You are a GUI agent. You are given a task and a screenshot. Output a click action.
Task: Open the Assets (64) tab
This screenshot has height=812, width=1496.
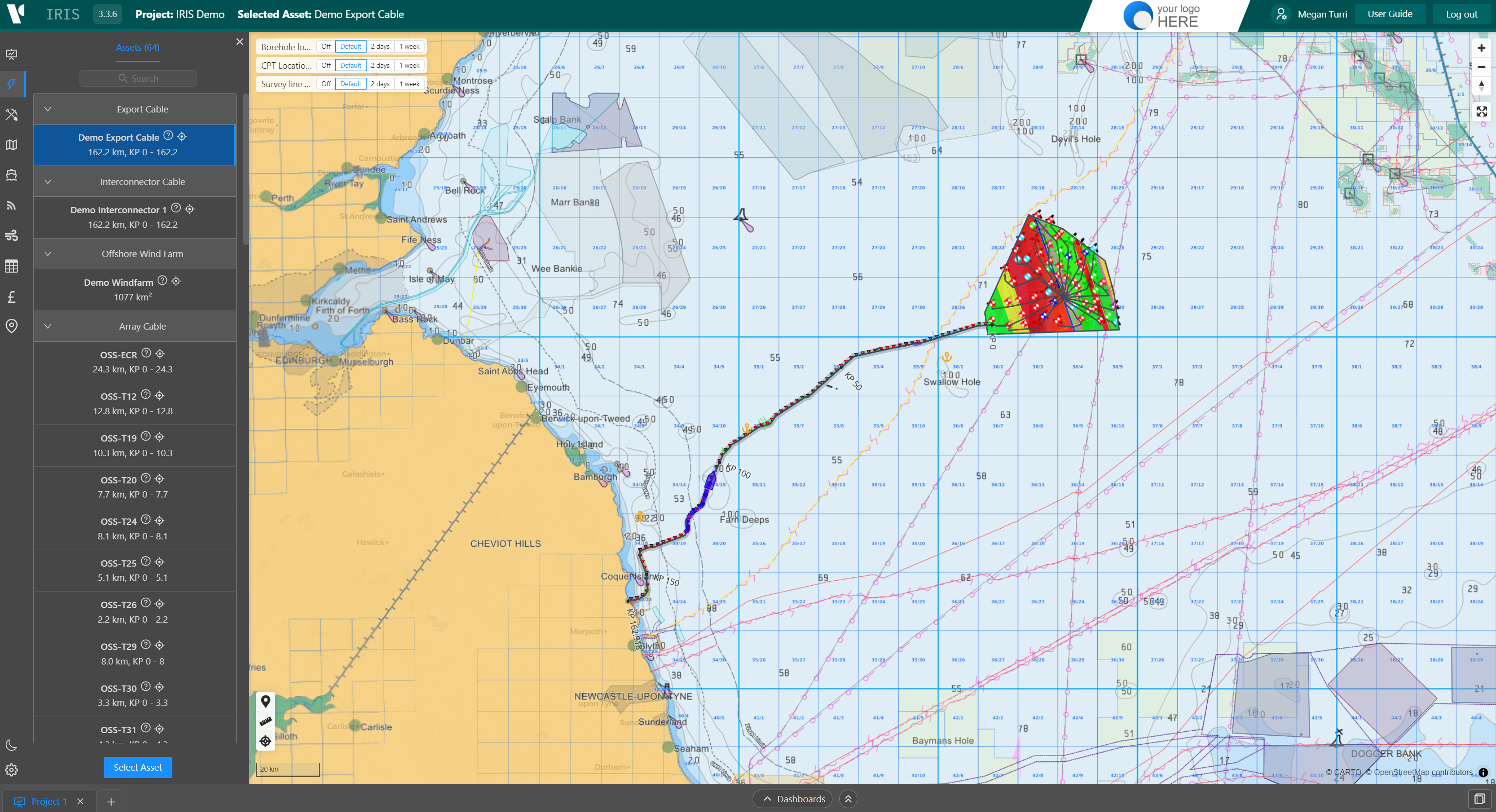point(138,48)
